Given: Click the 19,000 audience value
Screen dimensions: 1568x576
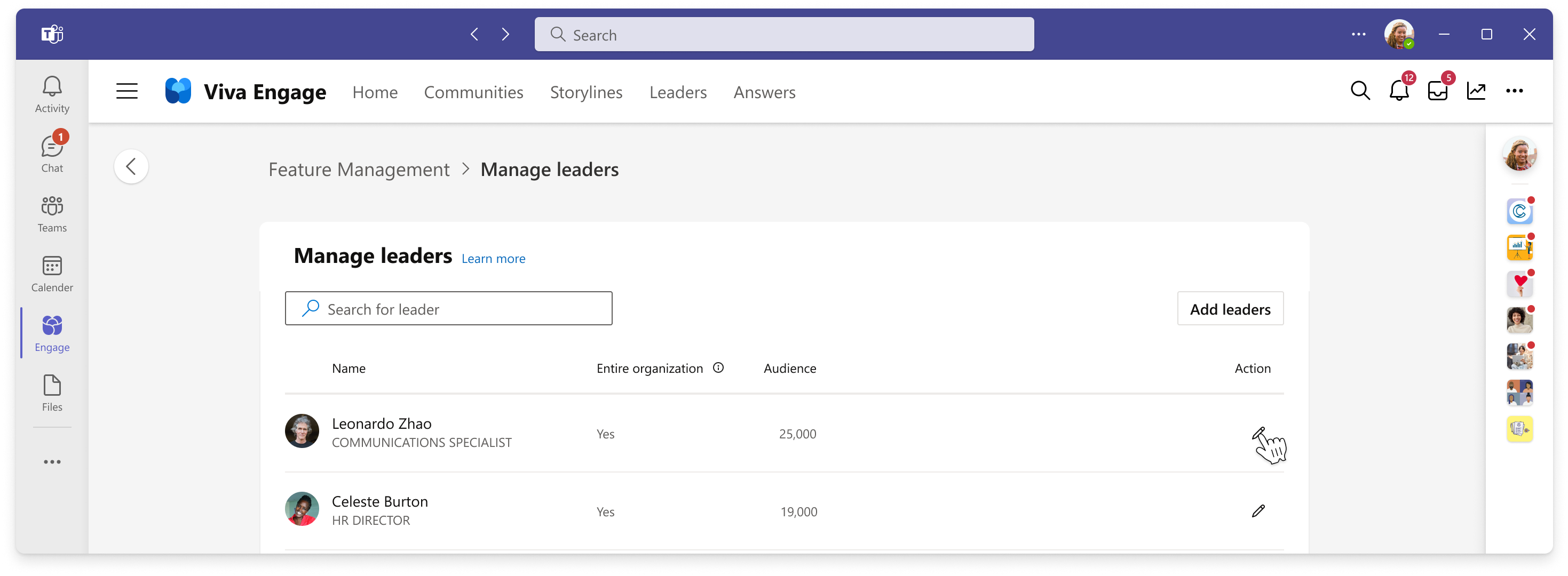Looking at the screenshot, I should coord(798,511).
